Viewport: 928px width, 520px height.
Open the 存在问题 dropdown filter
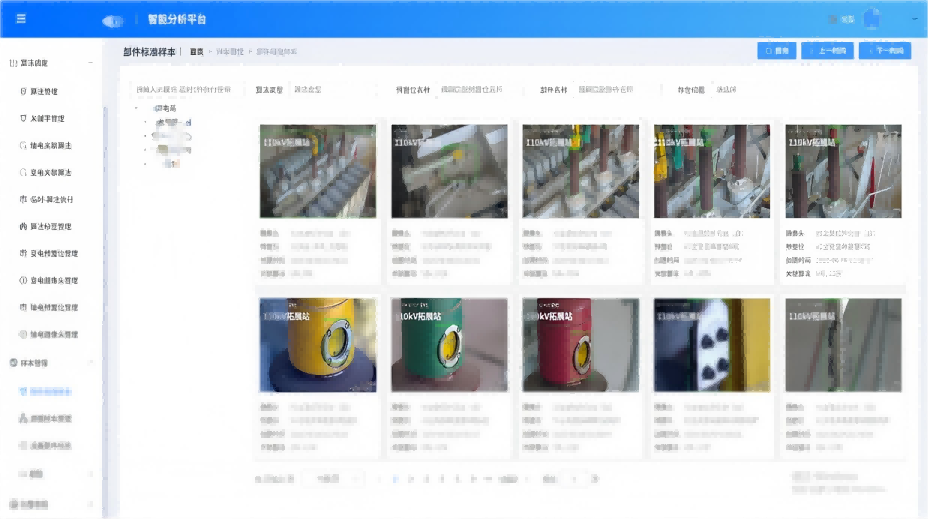[x=750, y=90]
